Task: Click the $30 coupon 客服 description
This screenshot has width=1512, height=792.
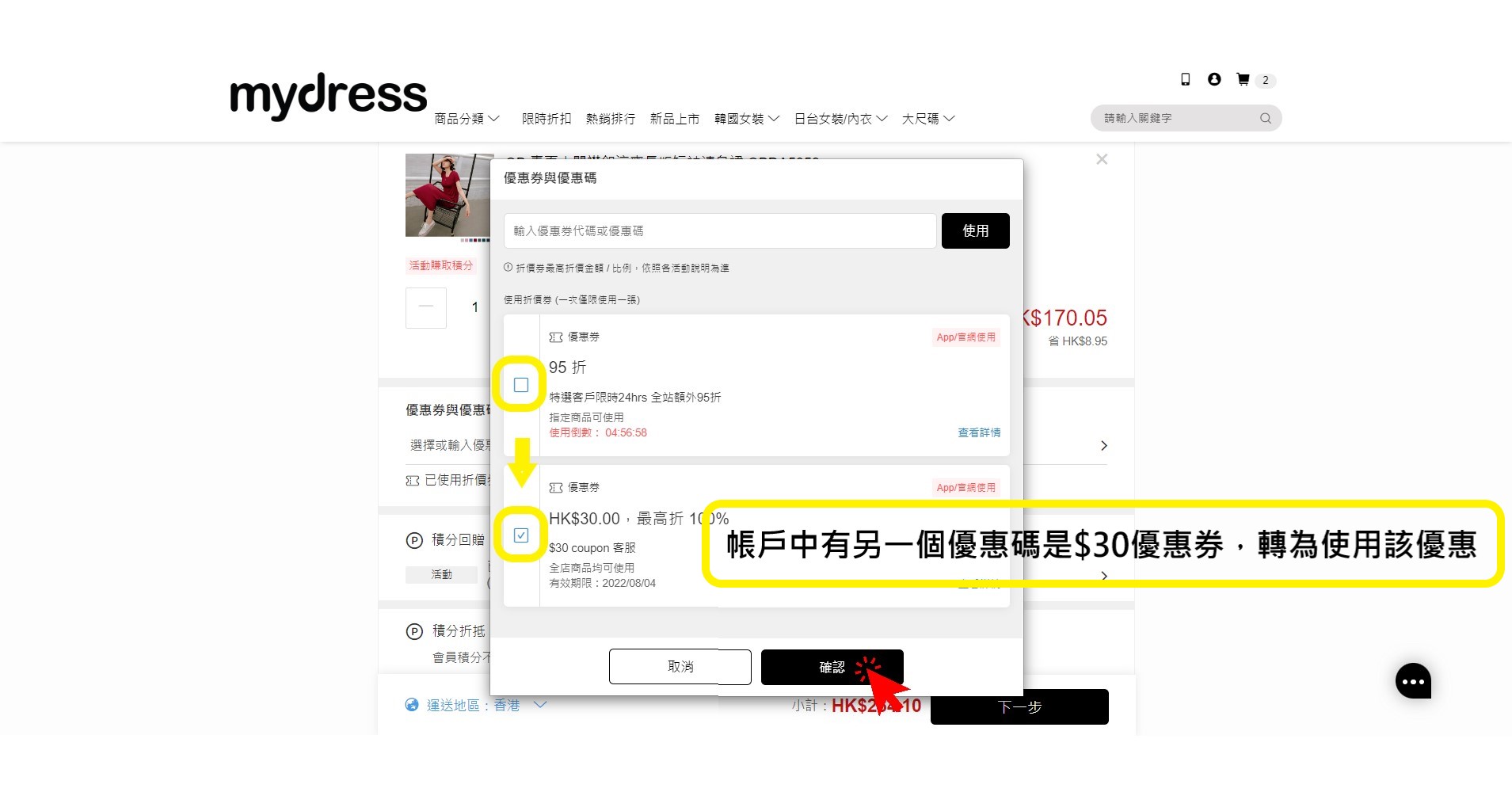Action: click(592, 548)
